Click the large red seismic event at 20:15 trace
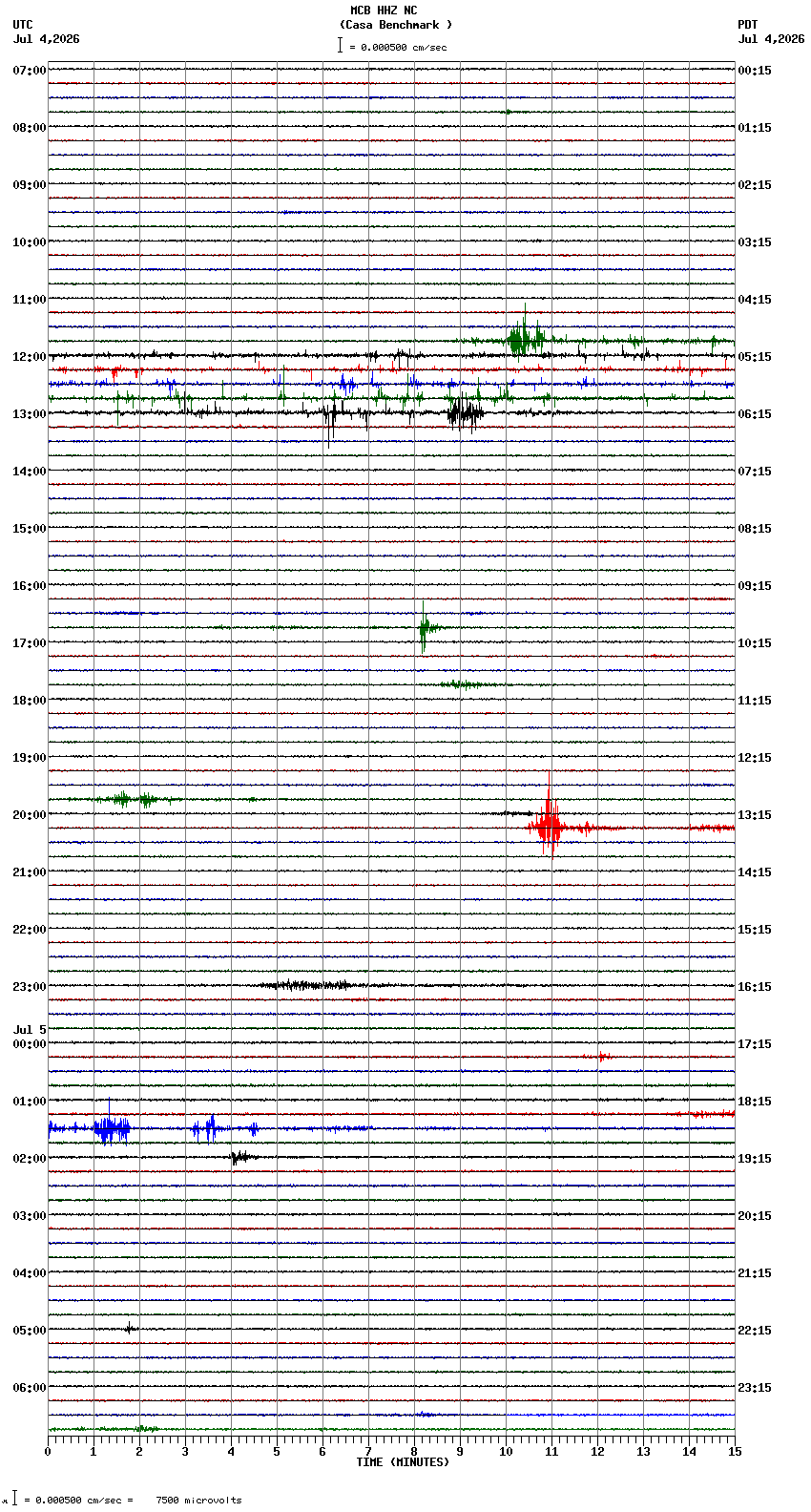Screen dimensions: 811x1512 click(549, 827)
